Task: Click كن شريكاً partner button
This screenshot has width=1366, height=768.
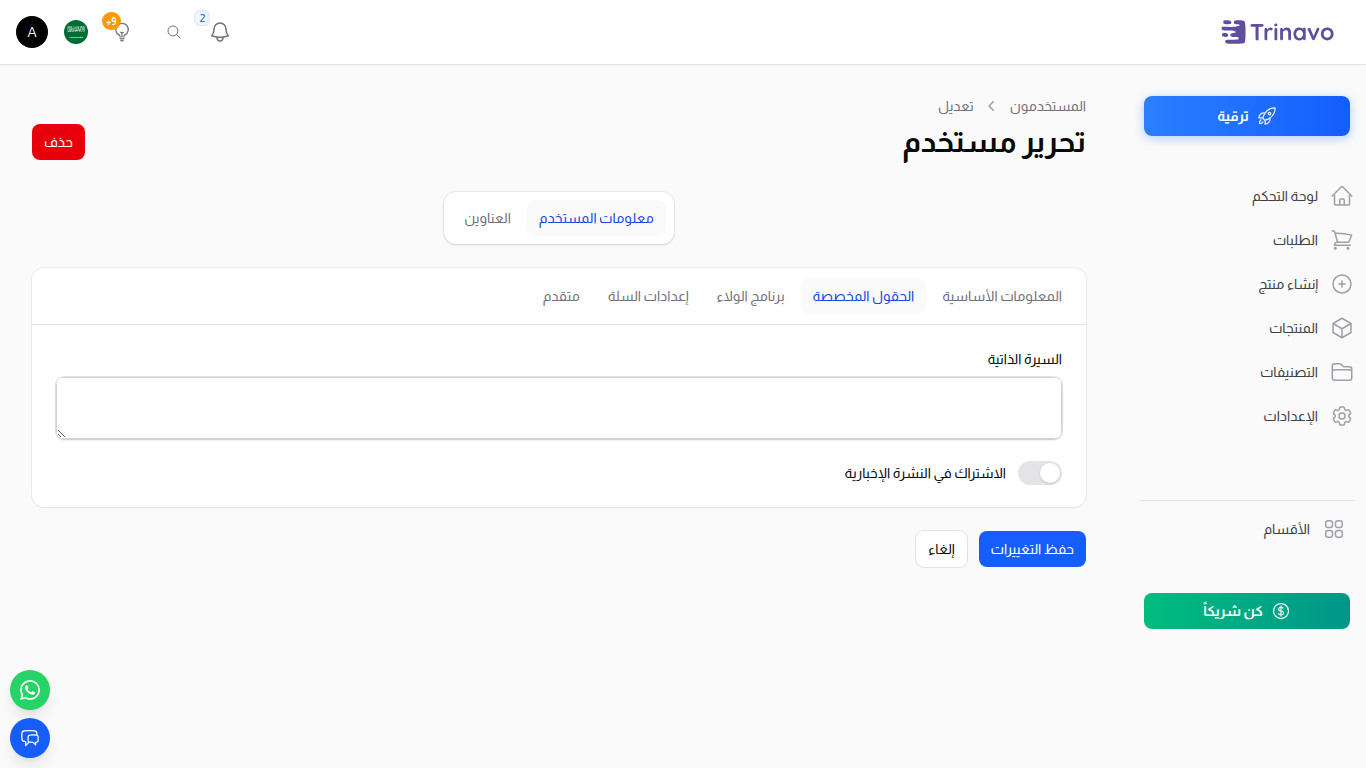Action: point(1247,611)
